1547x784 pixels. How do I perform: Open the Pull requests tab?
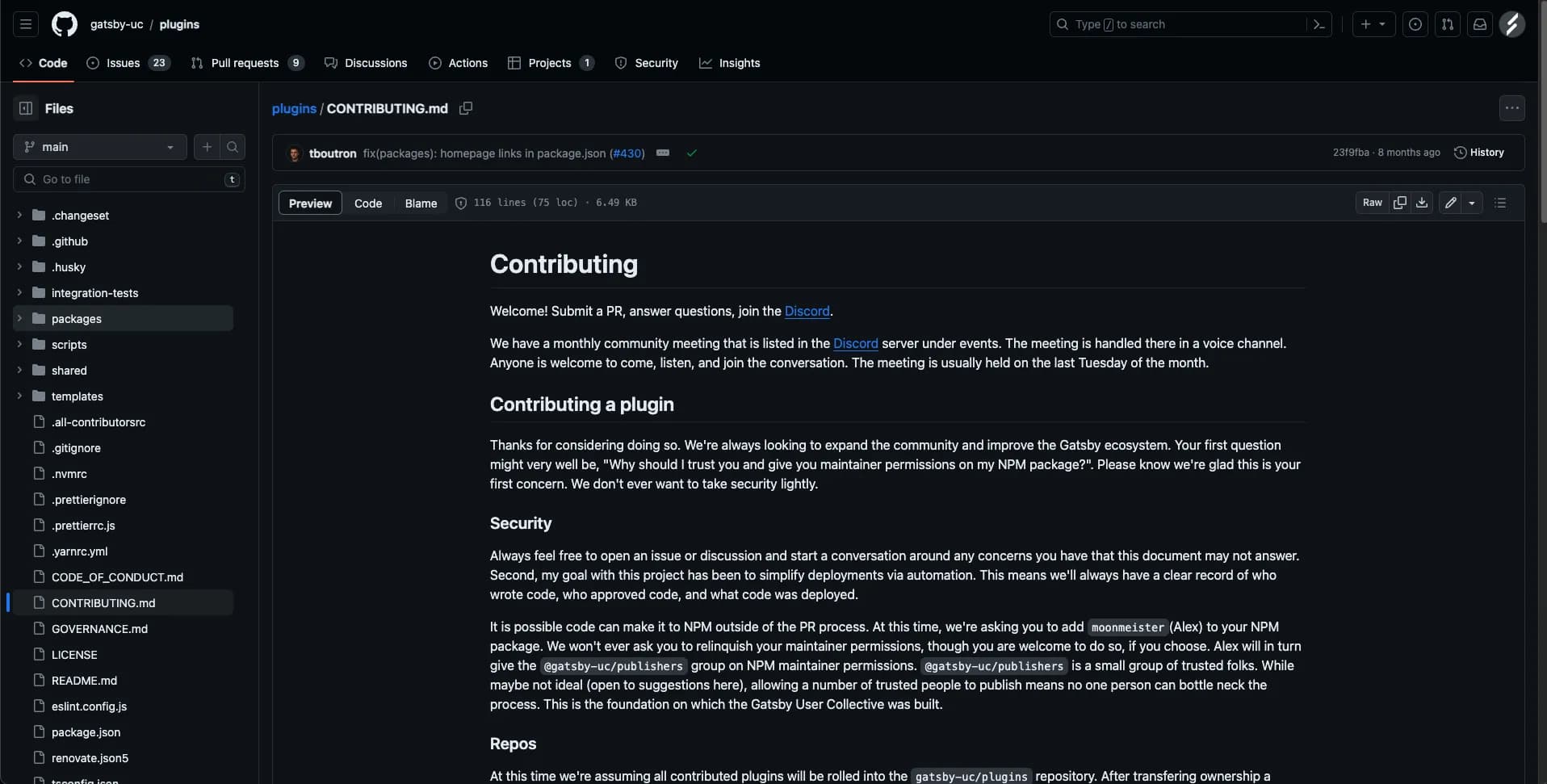(247, 63)
